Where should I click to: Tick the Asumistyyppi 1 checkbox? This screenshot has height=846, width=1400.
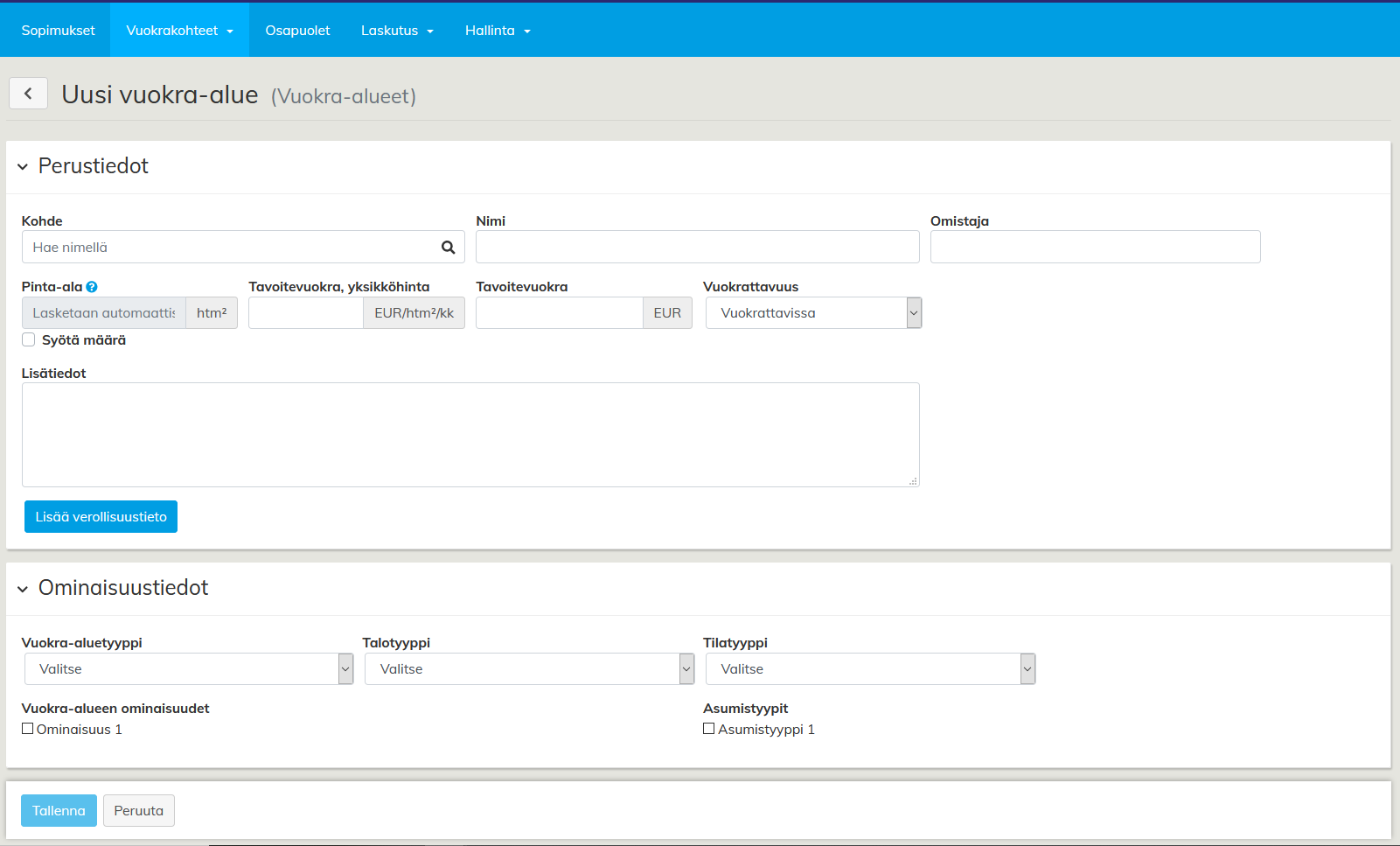(709, 729)
